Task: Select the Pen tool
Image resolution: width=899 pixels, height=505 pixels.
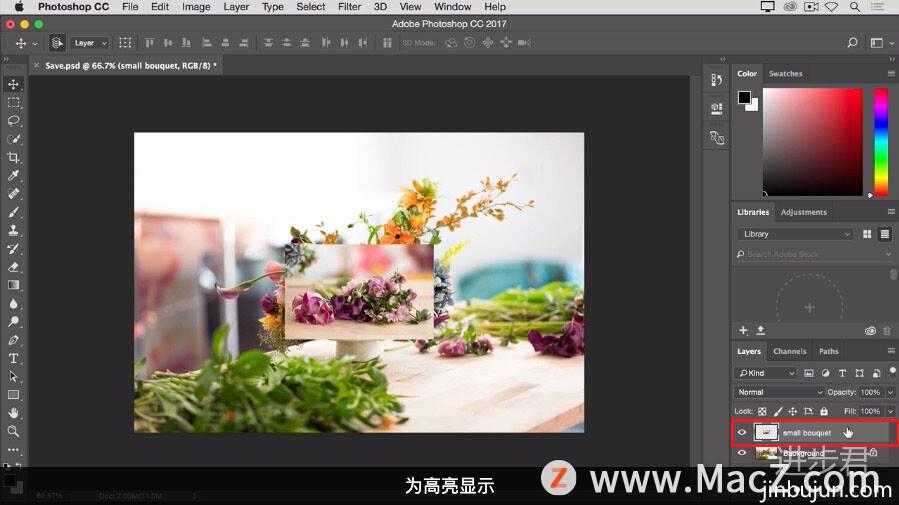Action: (x=13, y=340)
